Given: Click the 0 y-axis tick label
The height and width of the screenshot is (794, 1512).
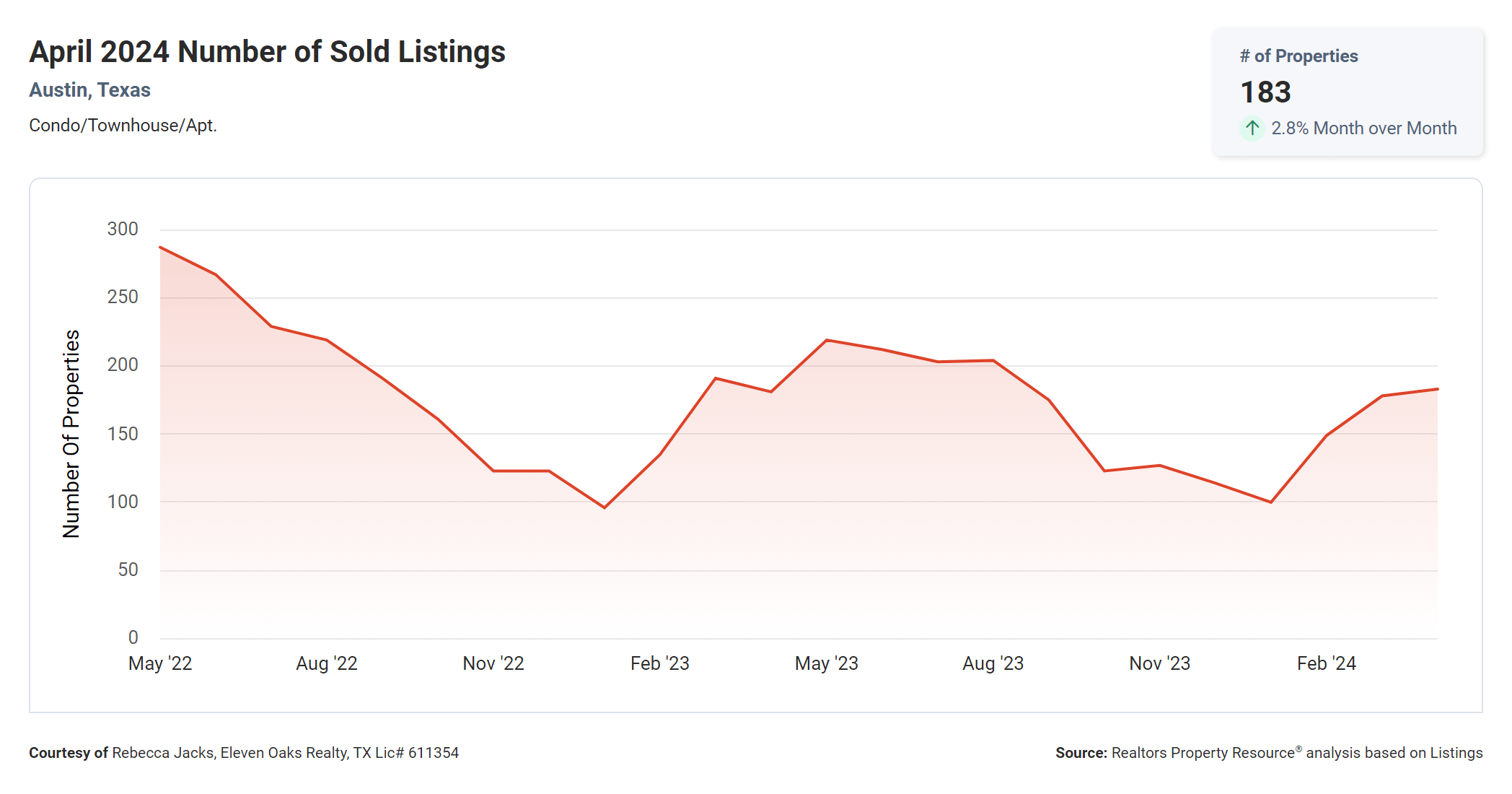Looking at the screenshot, I should [x=133, y=637].
